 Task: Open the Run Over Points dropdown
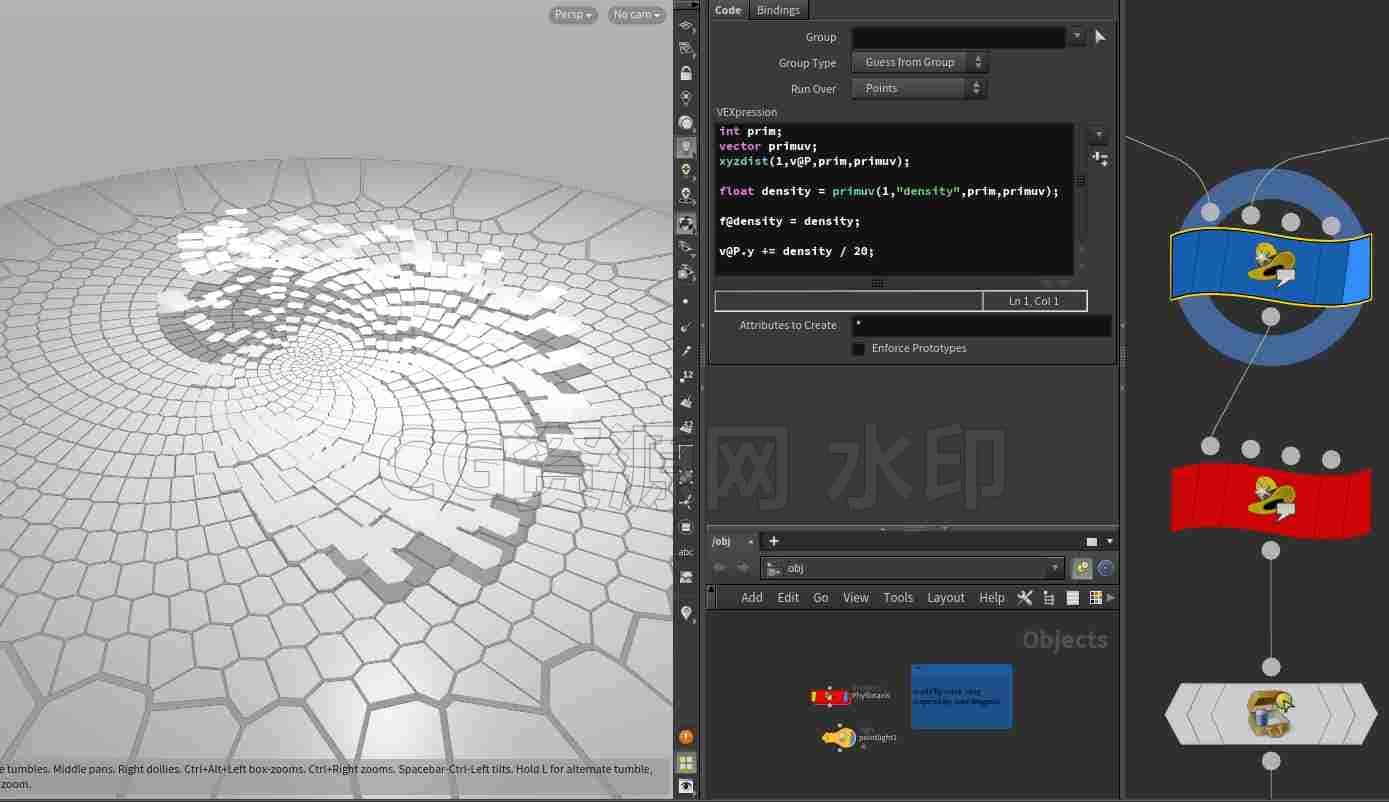920,88
